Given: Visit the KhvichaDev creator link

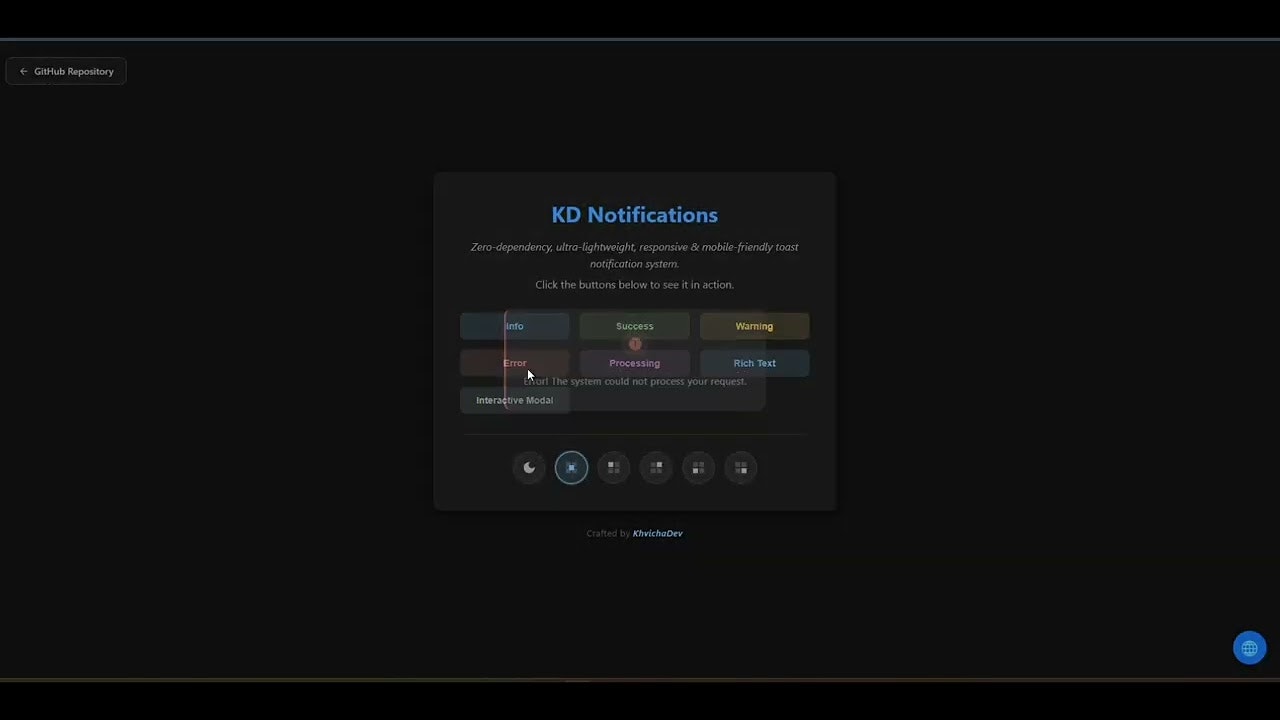Looking at the screenshot, I should coord(657,533).
